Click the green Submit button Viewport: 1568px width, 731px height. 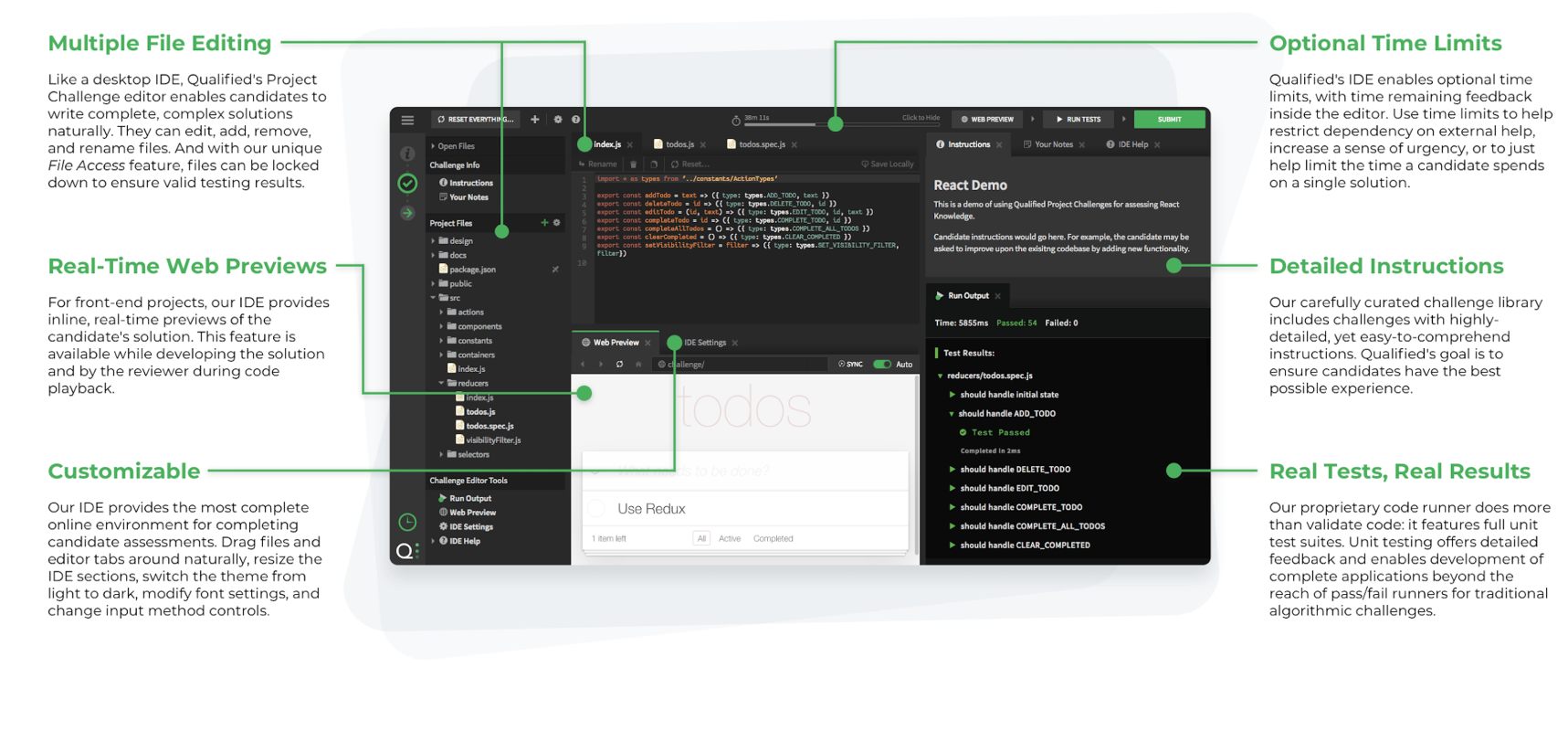point(1170,120)
